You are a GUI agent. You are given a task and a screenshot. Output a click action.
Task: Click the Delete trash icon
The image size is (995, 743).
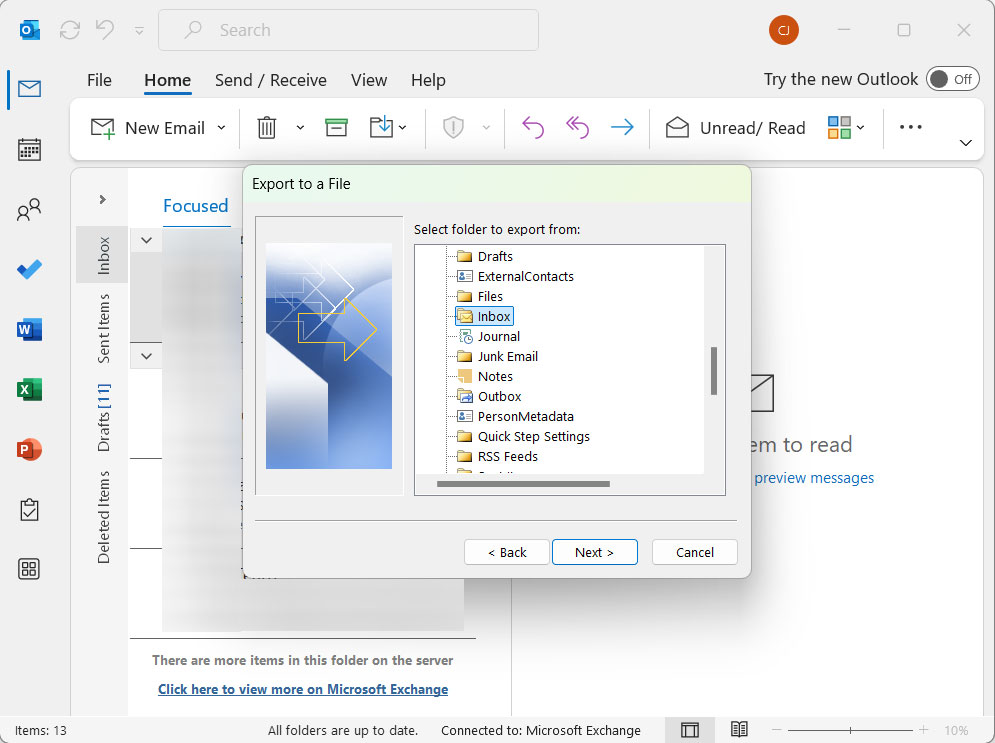(266, 127)
